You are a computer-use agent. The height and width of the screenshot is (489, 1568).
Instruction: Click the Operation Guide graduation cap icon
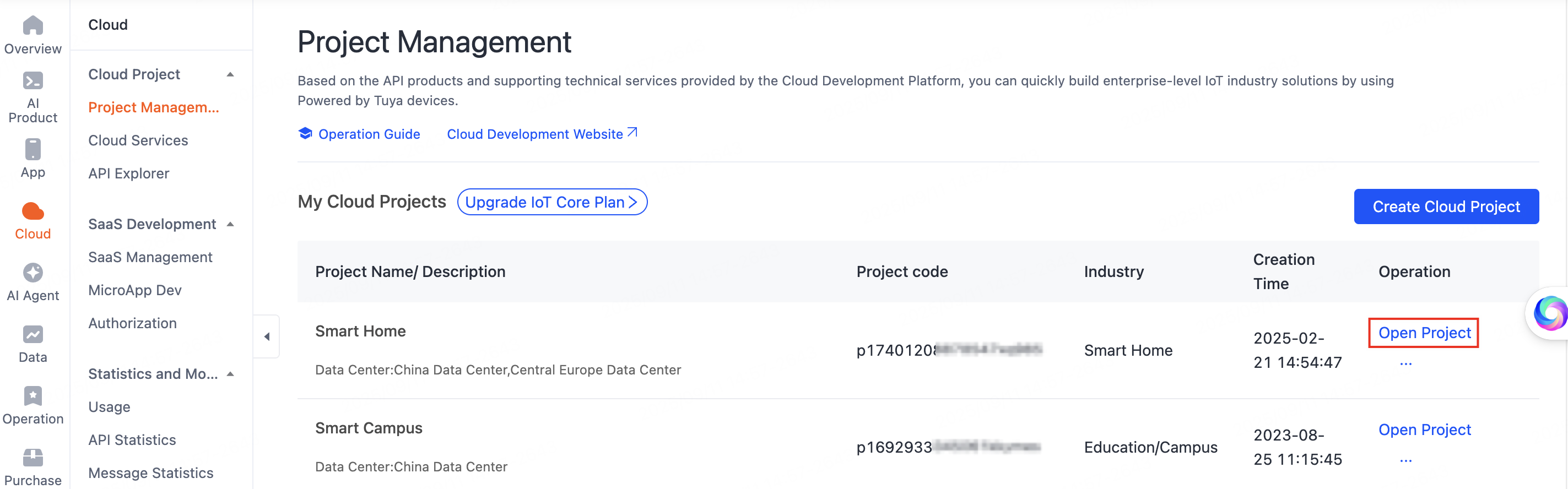pos(306,133)
